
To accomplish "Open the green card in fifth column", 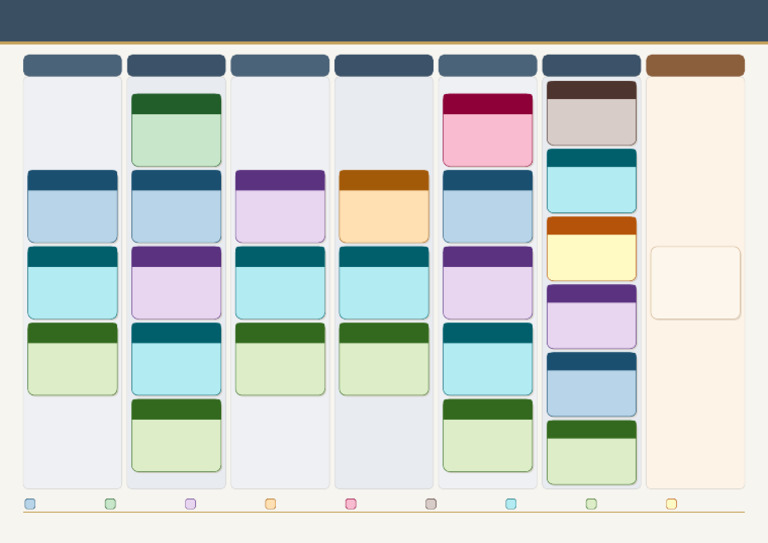I will tap(488, 436).
